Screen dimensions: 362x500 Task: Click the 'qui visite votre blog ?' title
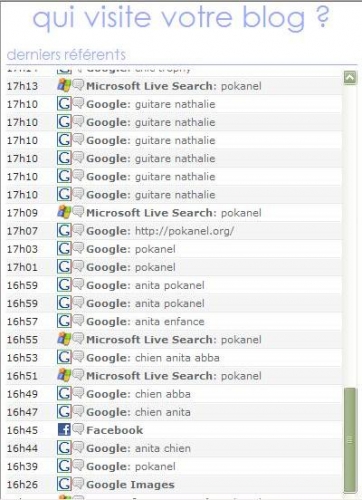pyautogui.click(x=181, y=18)
